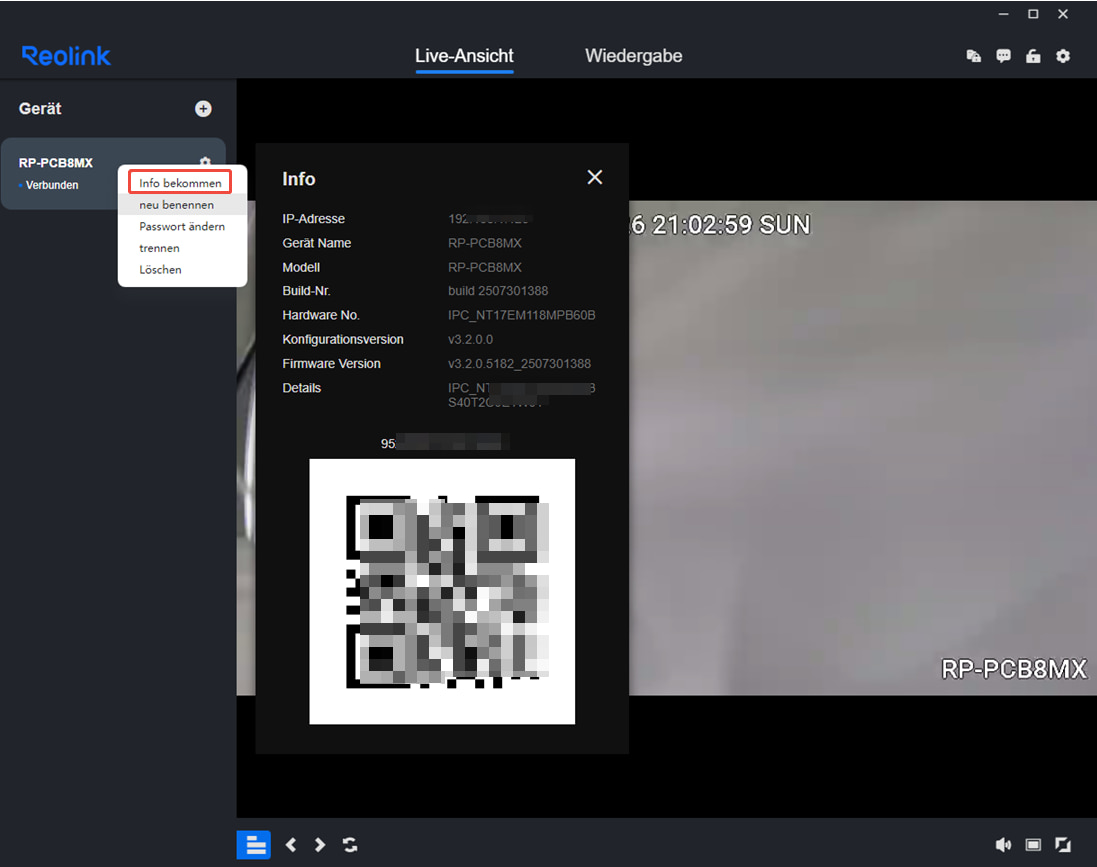Close the Info dialog
Screen dimensions: 1097x867
coord(595,177)
